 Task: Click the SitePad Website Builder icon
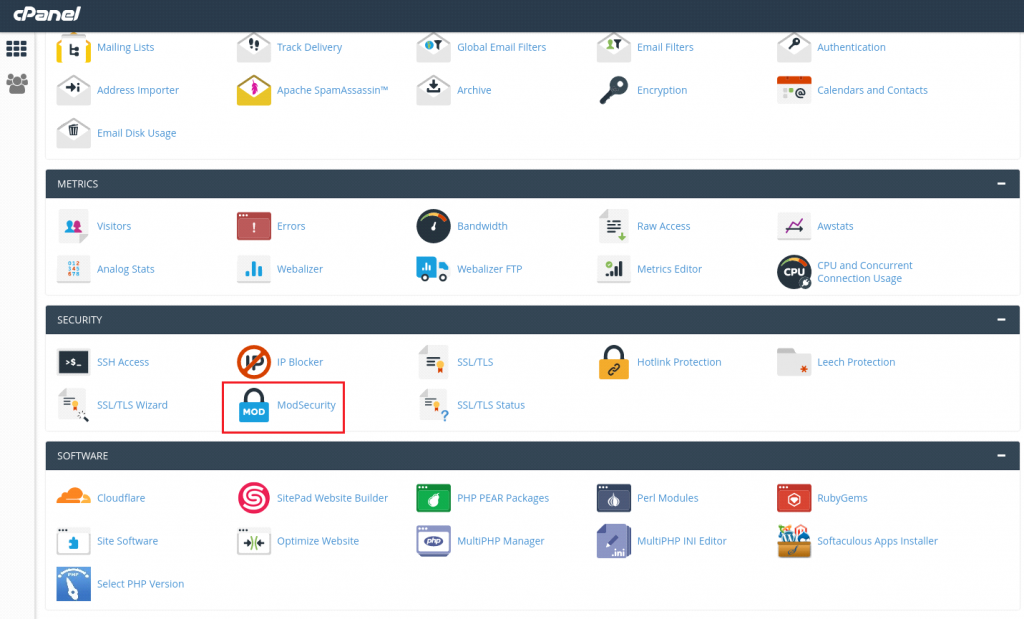[253, 498]
